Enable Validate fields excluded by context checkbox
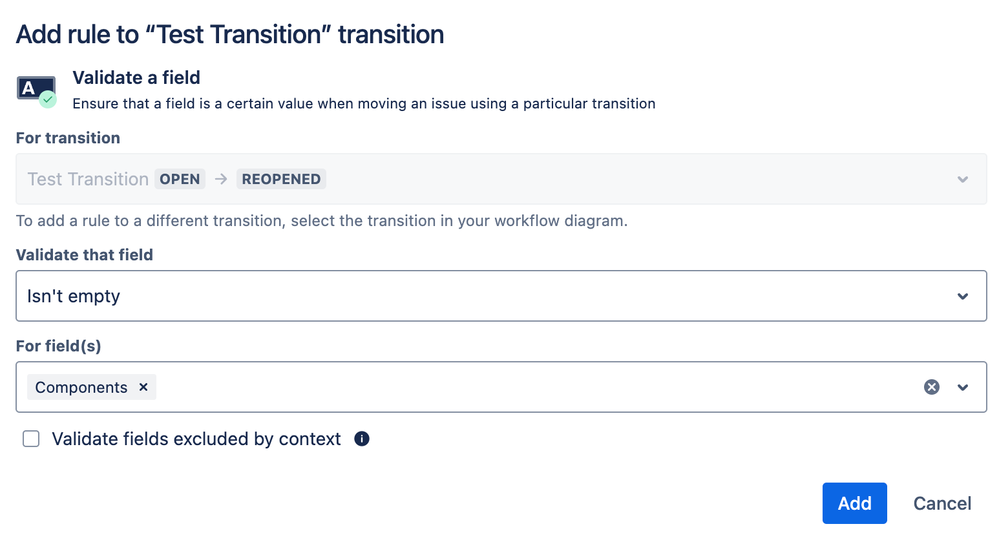 (31, 439)
